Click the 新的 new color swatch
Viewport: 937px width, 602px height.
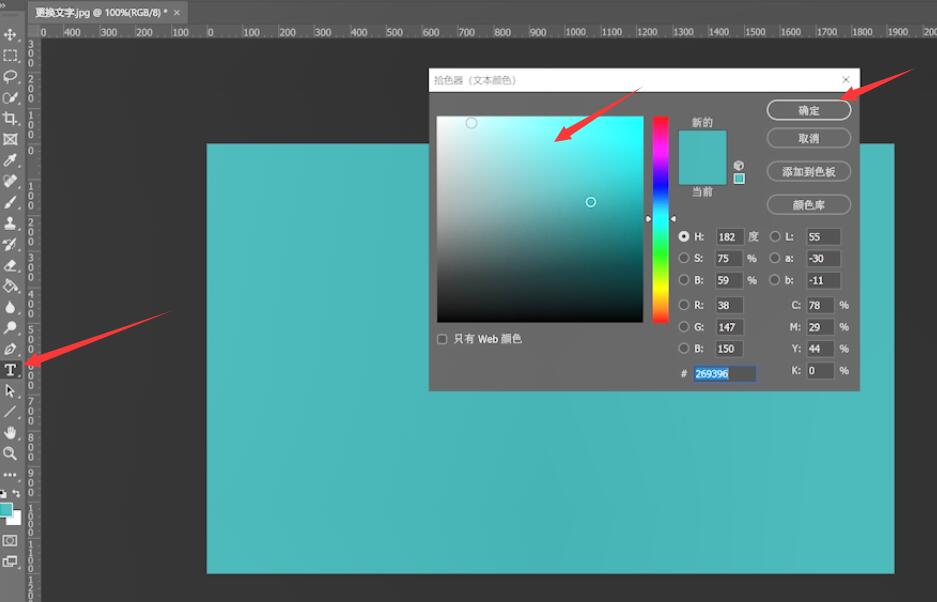(x=703, y=144)
